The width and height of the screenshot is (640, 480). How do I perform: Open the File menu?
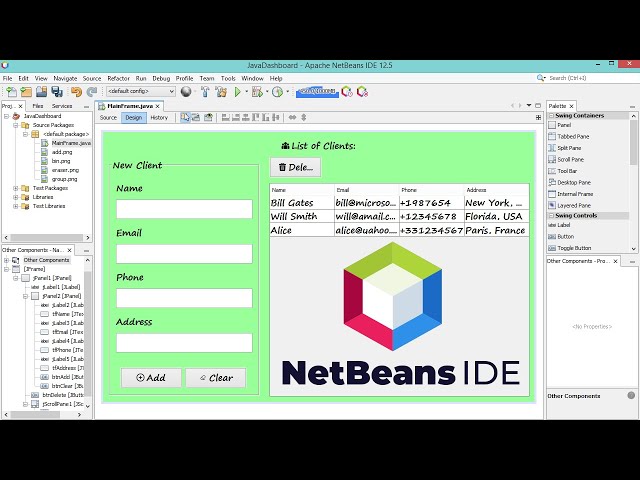[x=7, y=78]
